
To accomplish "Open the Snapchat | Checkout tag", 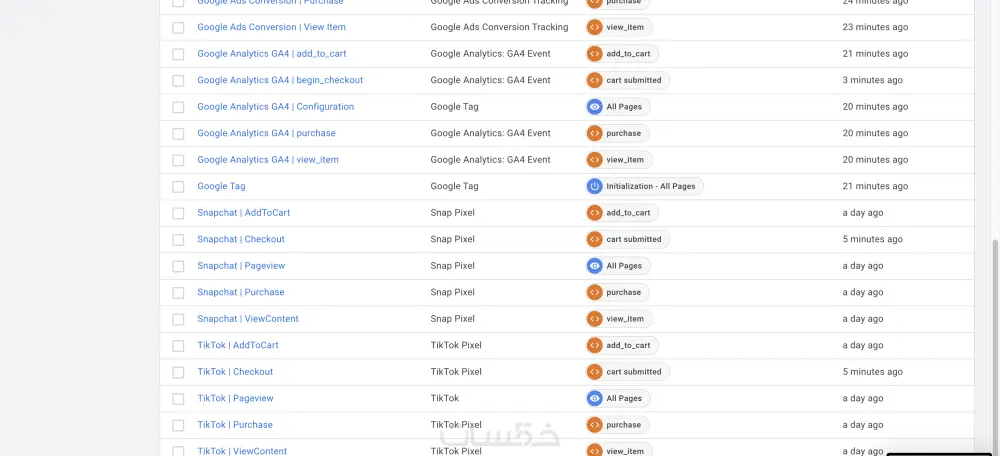I will coord(241,239).
